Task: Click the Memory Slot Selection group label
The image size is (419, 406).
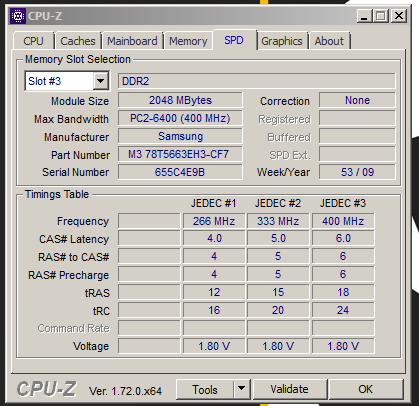Action: tap(78, 59)
